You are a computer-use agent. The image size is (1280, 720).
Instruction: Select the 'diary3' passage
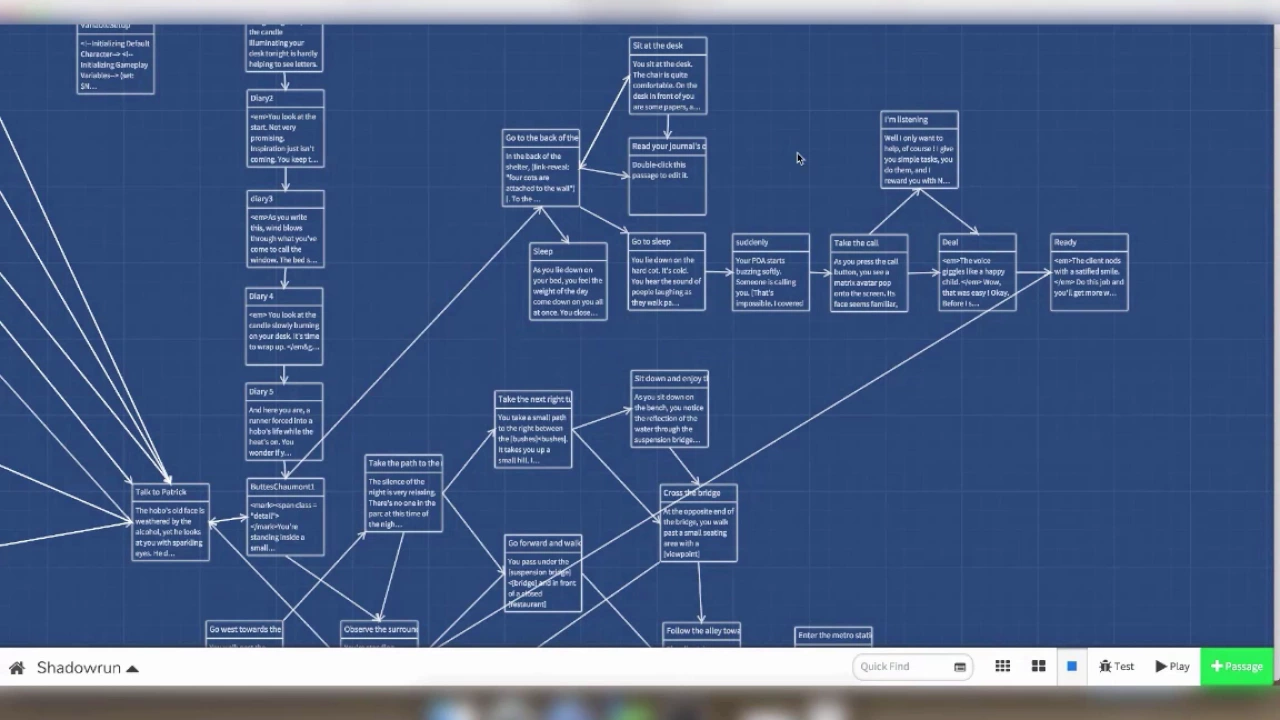tap(286, 229)
